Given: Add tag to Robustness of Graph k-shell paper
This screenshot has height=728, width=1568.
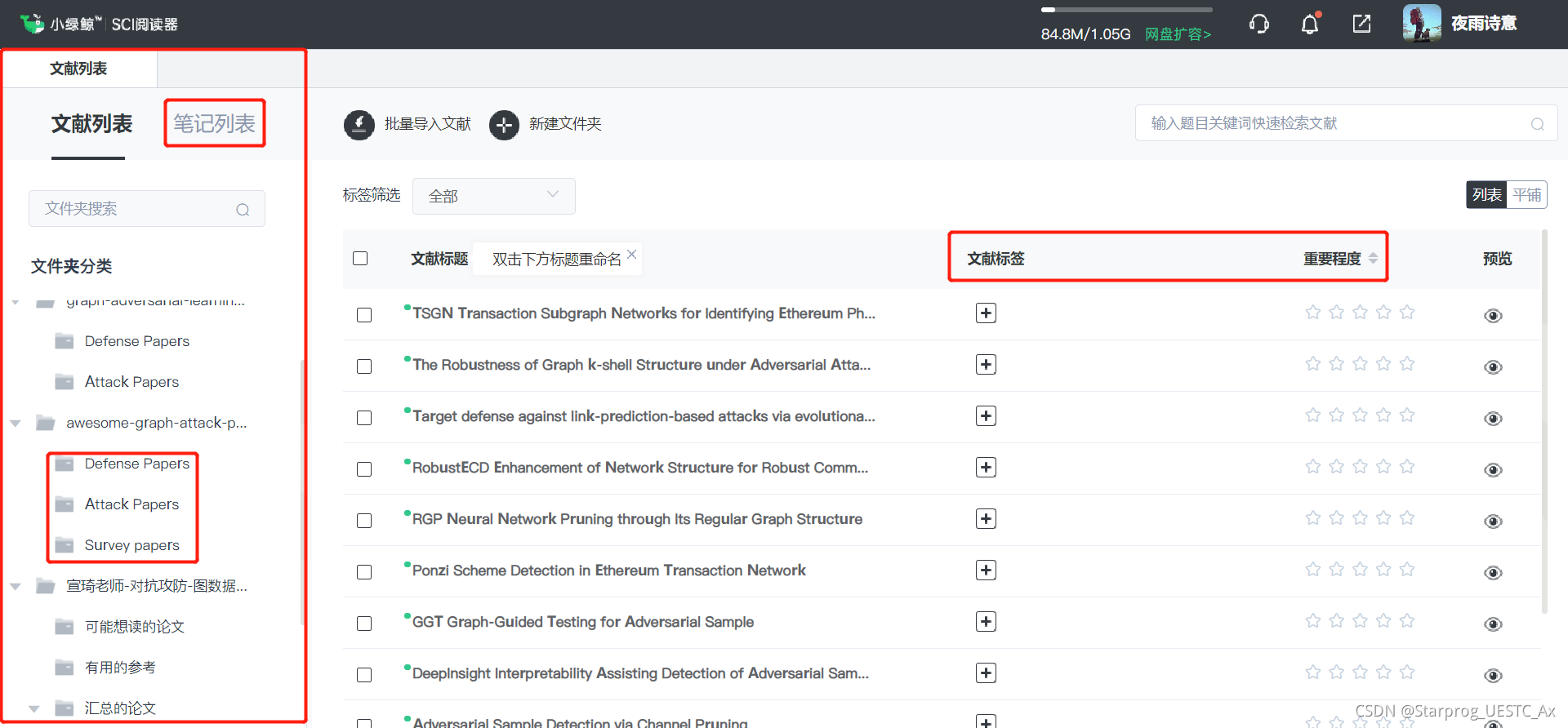Looking at the screenshot, I should (986, 365).
